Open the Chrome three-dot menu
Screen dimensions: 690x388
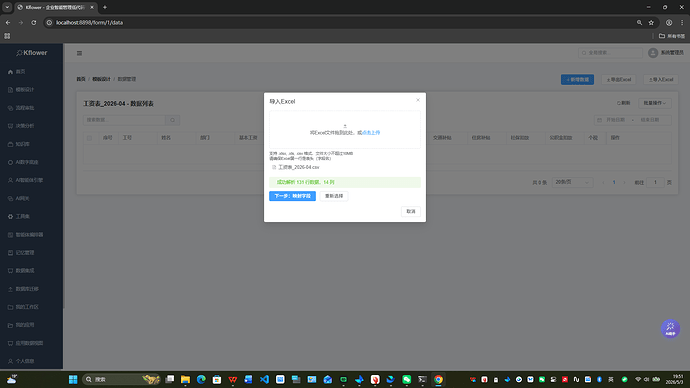[x=682, y=22]
